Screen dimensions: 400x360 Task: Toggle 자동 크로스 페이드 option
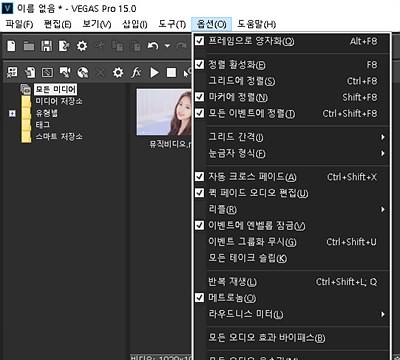pos(199,176)
